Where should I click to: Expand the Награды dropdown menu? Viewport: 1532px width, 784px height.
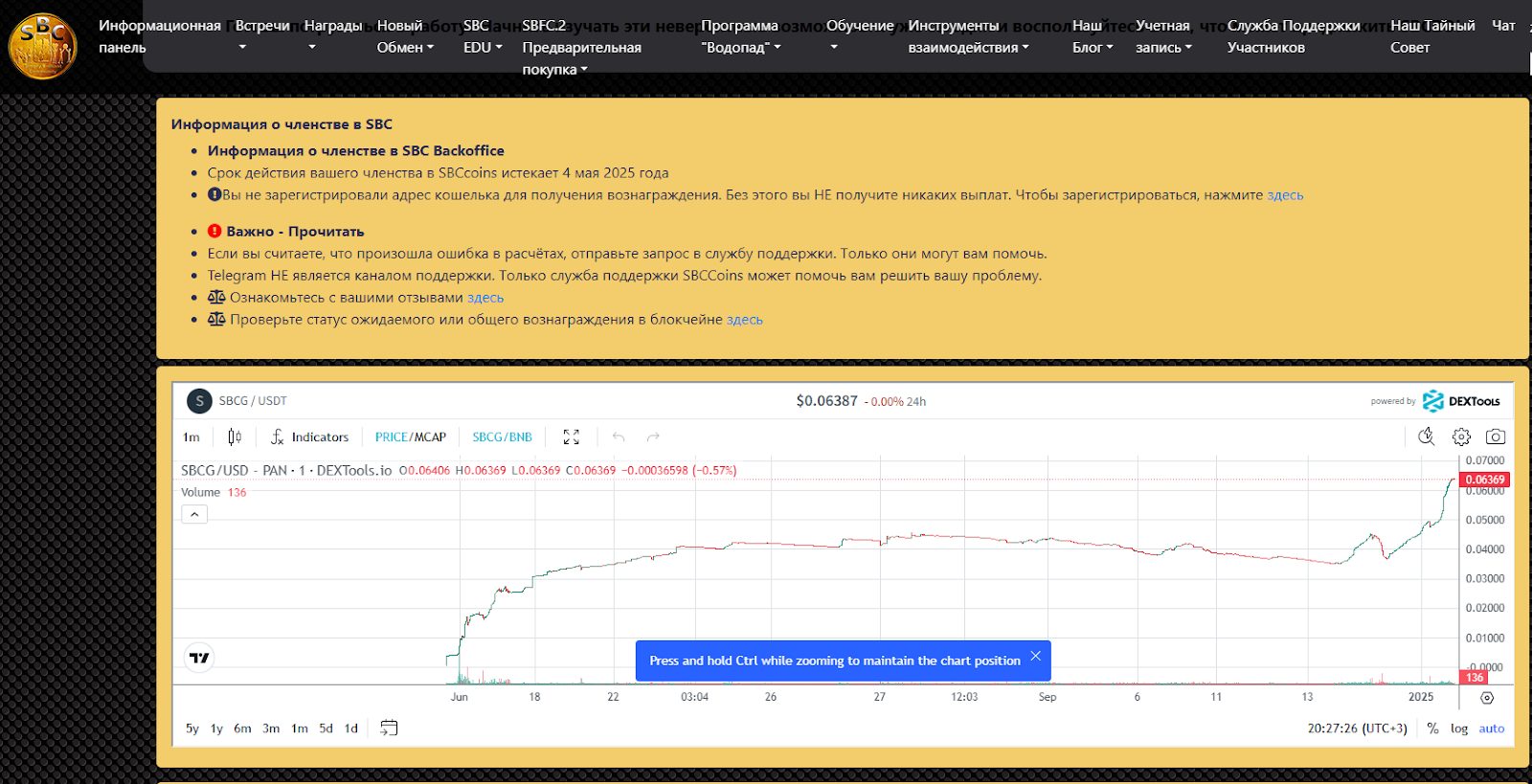pos(332,36)
